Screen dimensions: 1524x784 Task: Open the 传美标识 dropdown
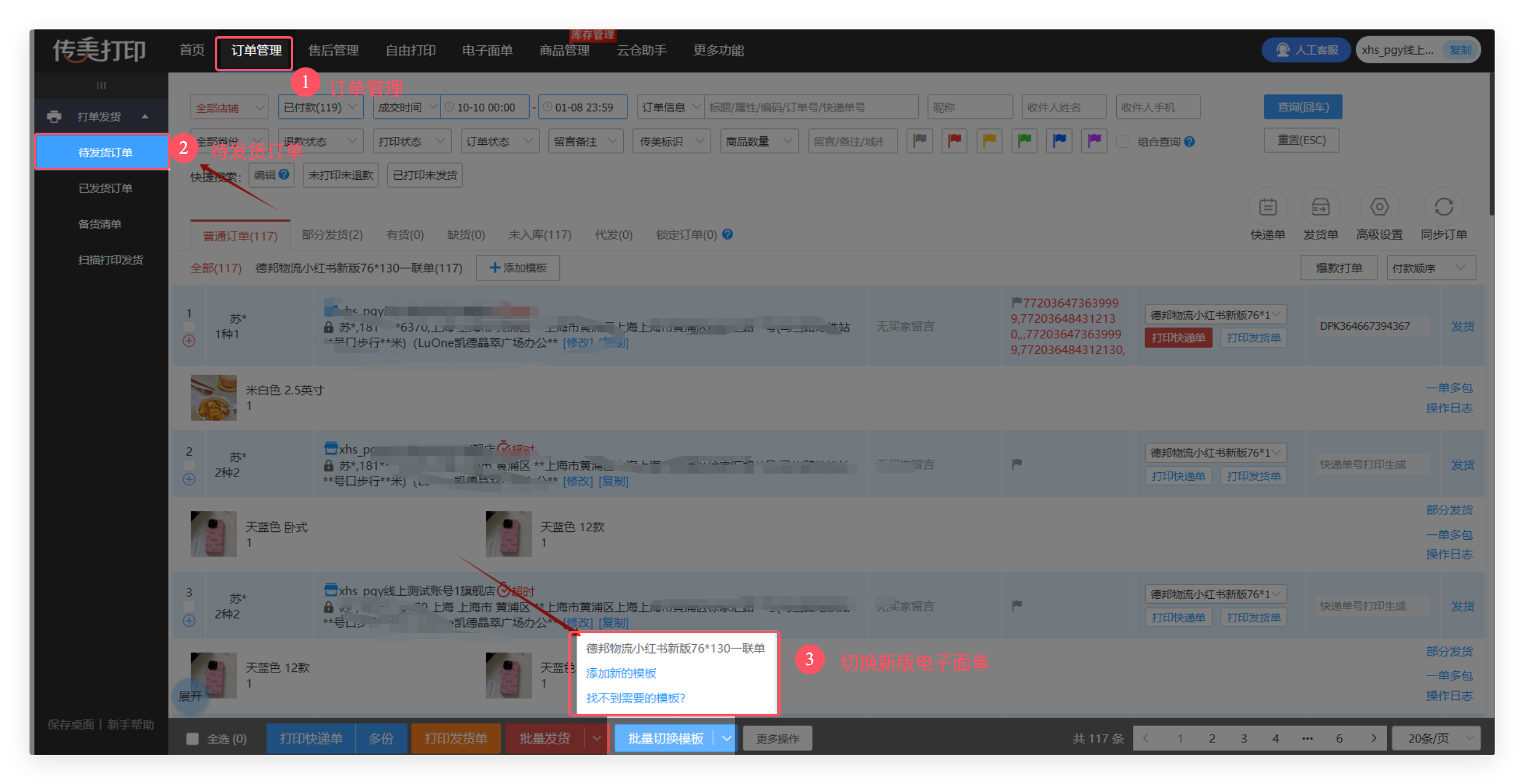[672, 141]
